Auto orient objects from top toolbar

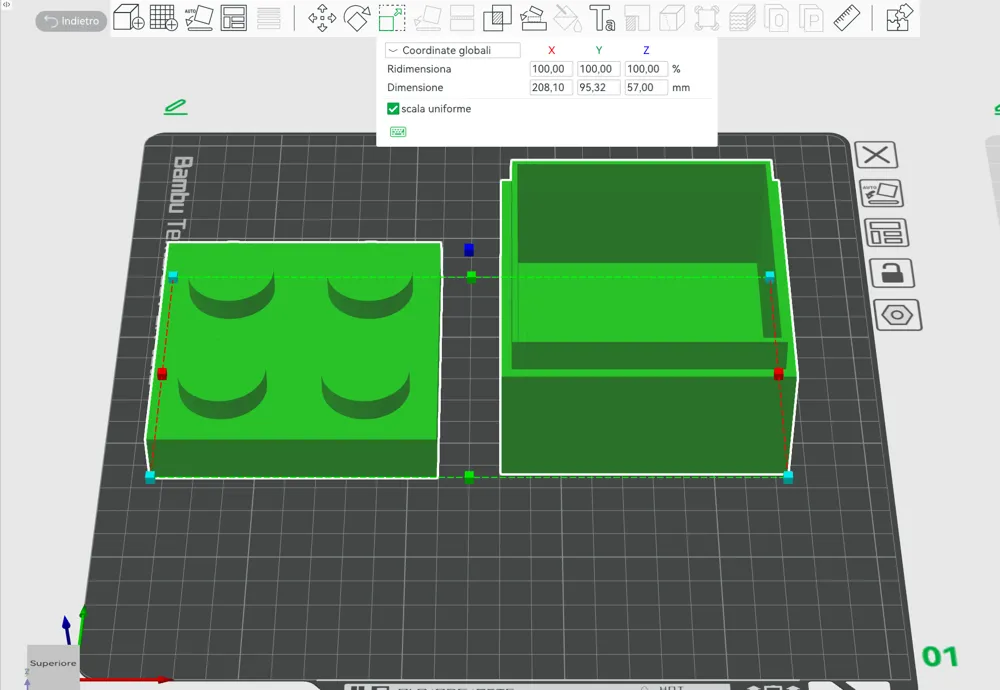tap(199, 18)
